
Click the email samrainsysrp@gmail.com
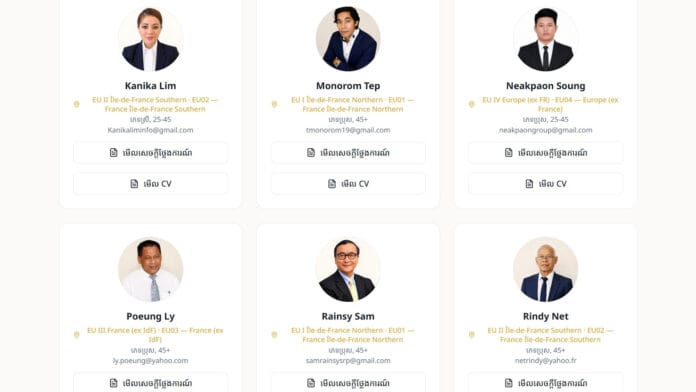tap(348, 361)
